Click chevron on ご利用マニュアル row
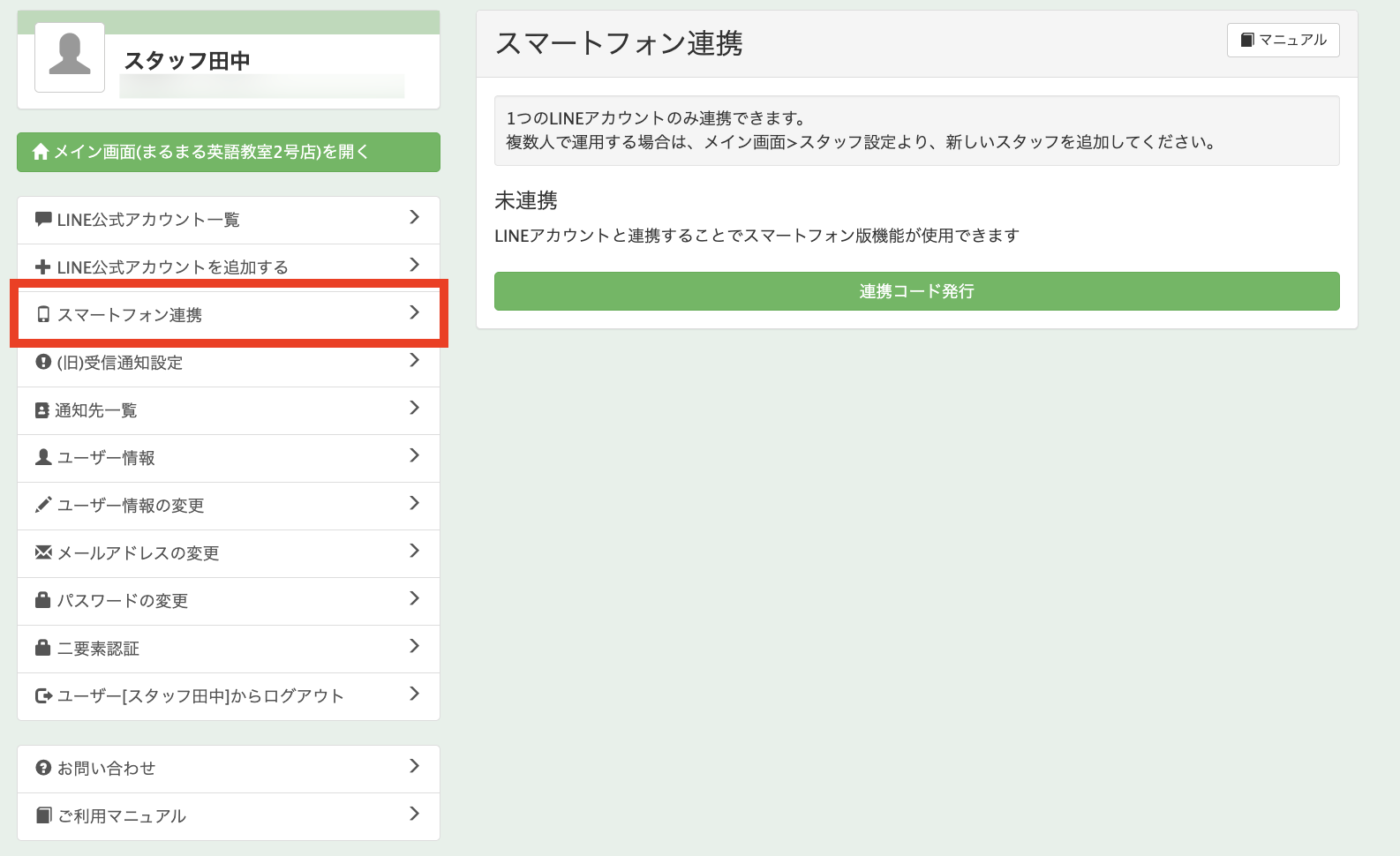Viewport: 1400px width, 856px height. pos(415,814)
